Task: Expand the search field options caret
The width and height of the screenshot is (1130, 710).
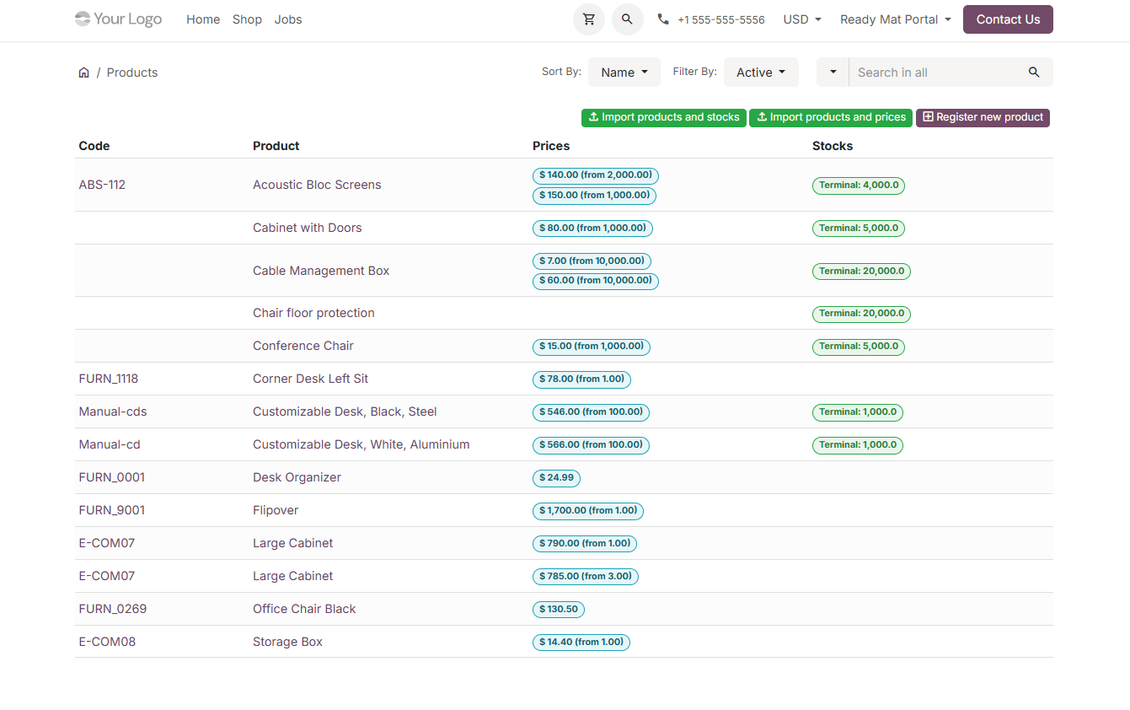Action: [833, 72]
